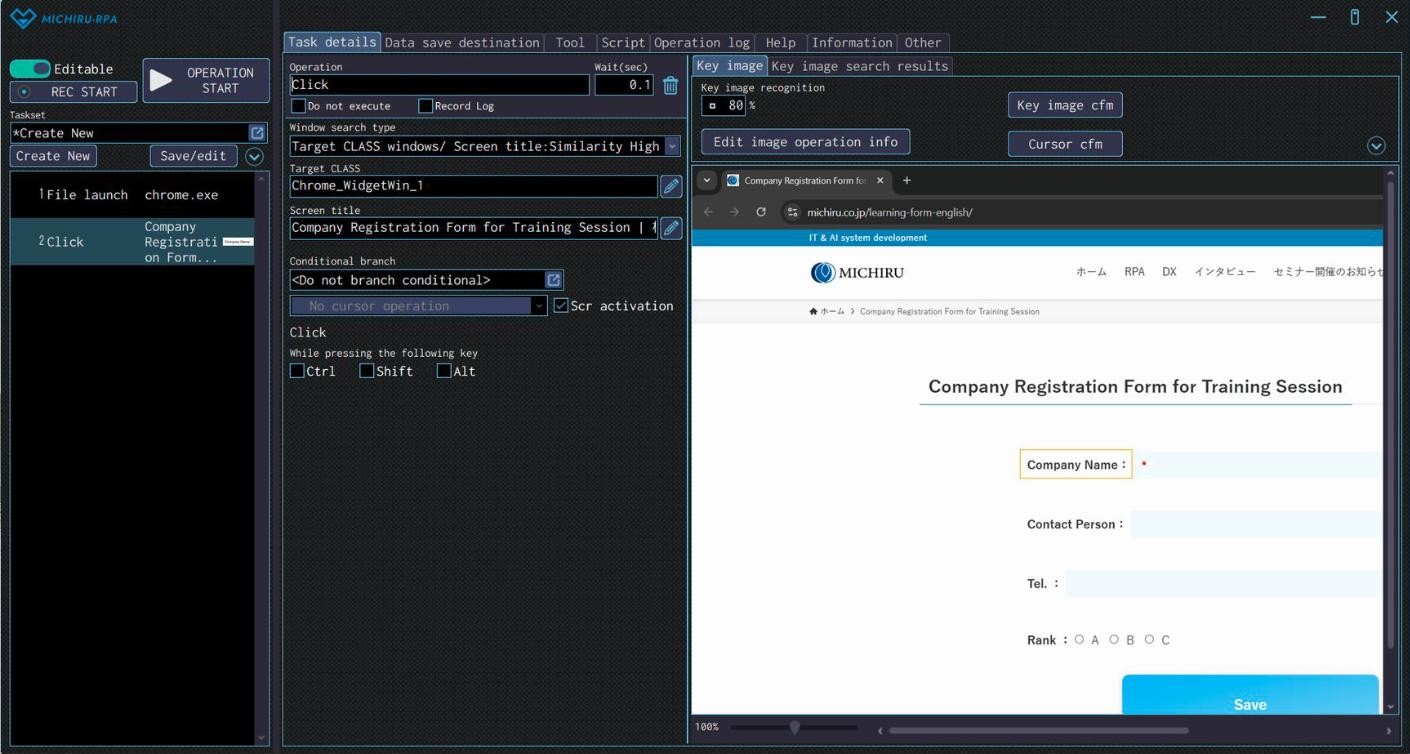Open the Conditional branch picker icon
Image resolution: width=1410 pixels, height=754 pixels.
(x=554, y=280)
